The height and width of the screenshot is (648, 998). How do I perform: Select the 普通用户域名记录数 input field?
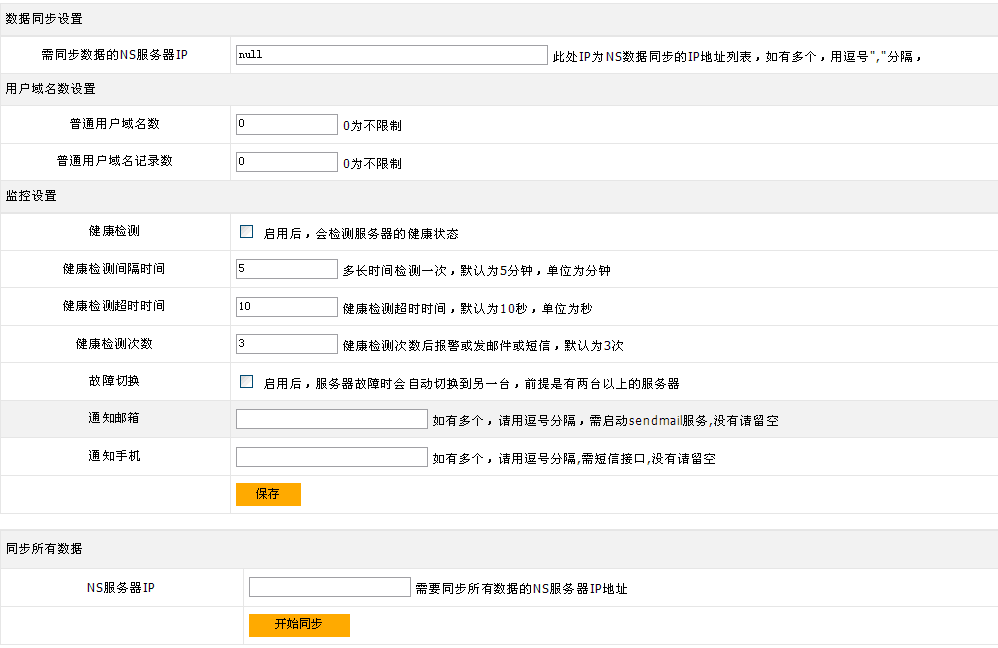(x=287, y=162)
